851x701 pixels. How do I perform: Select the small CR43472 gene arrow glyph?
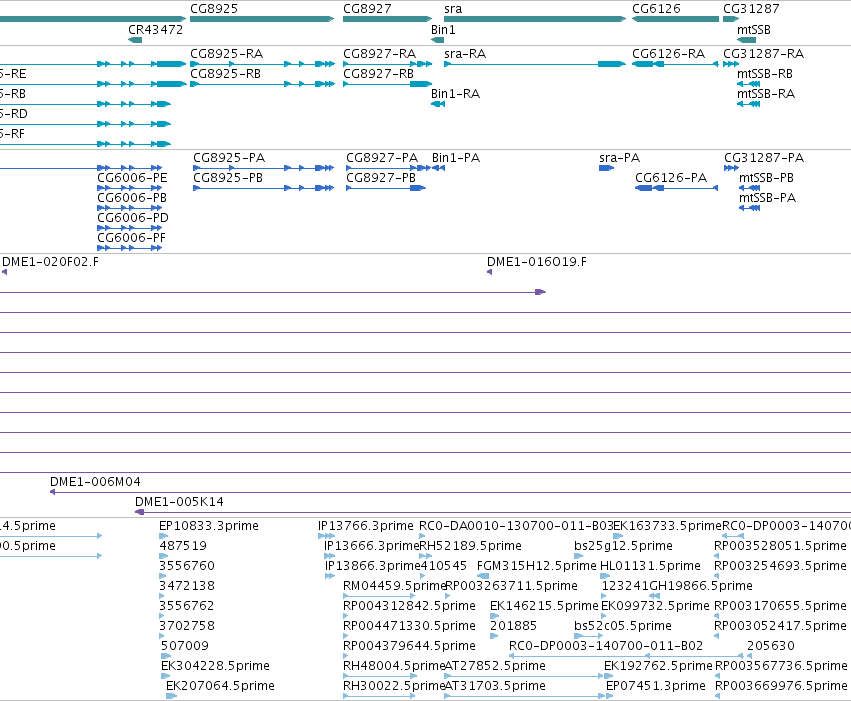pos(135,40)
